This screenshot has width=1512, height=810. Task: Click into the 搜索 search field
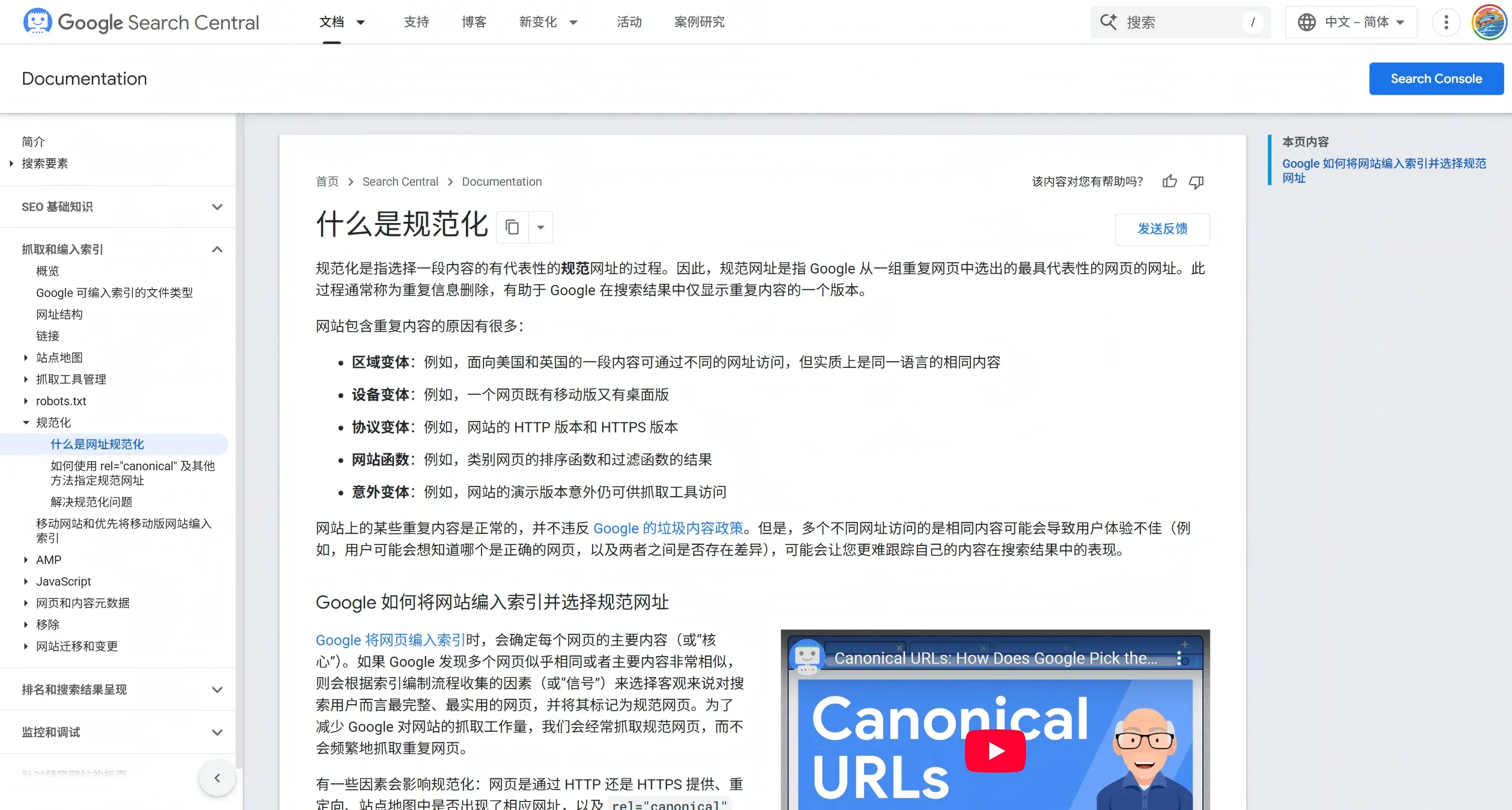(1180, 22)
